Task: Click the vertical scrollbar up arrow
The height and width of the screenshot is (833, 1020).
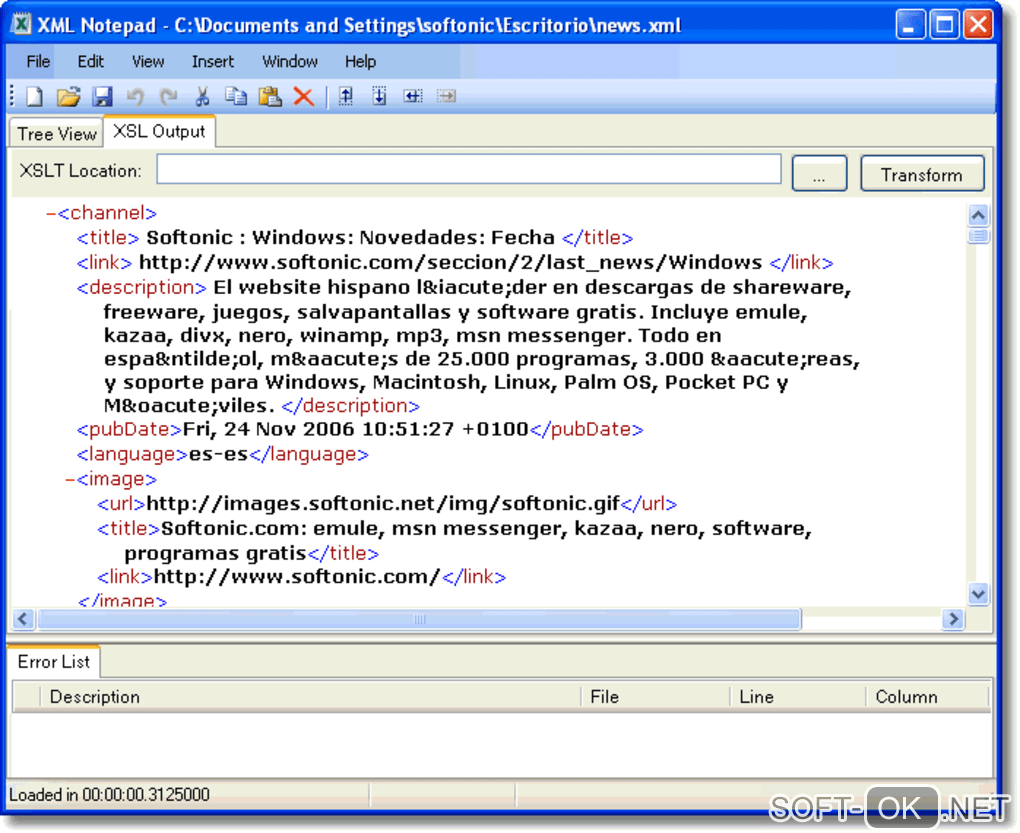Action: (978, 215)
